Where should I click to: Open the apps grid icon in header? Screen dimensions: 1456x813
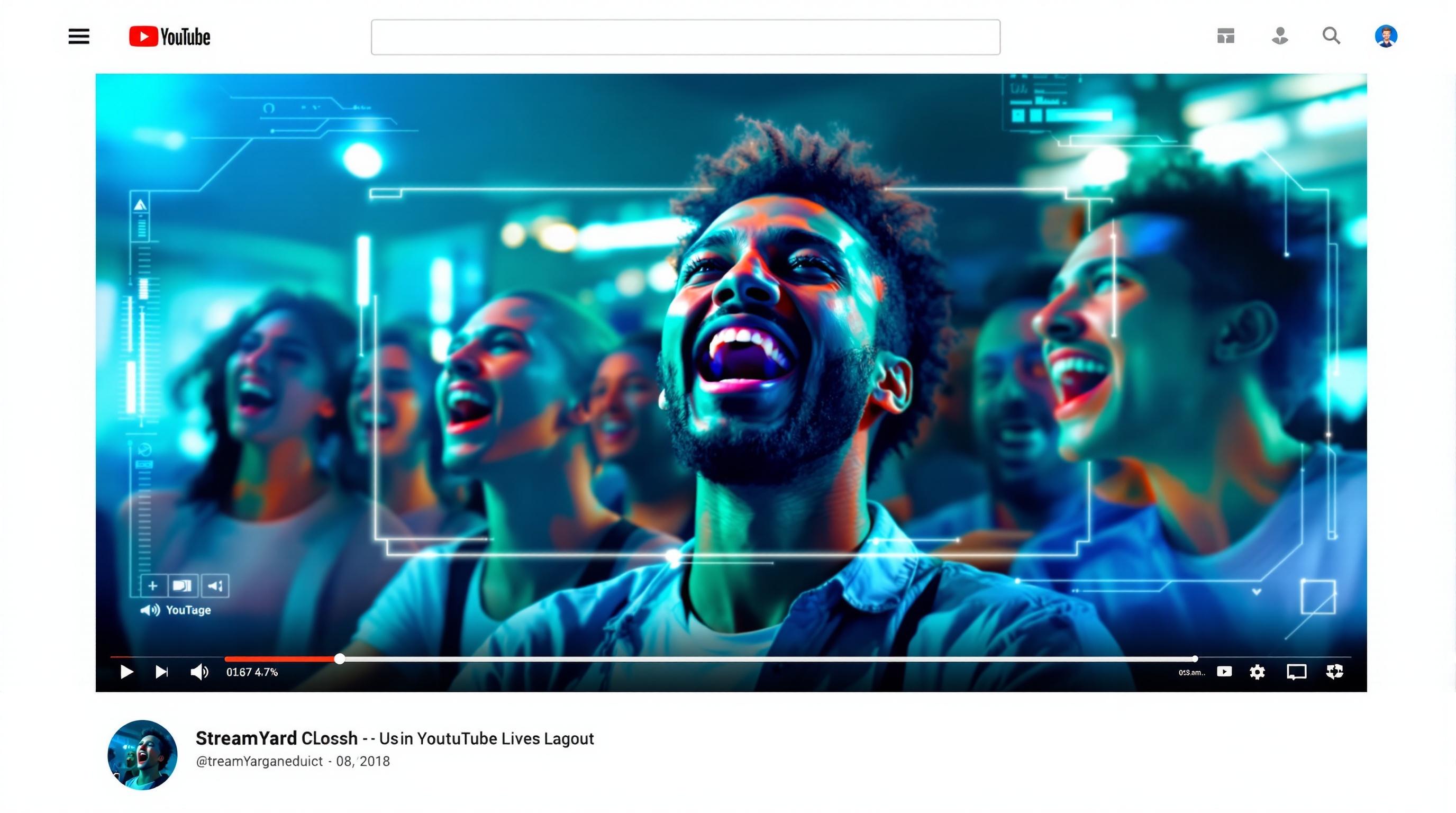click(x=1225, y=36)
